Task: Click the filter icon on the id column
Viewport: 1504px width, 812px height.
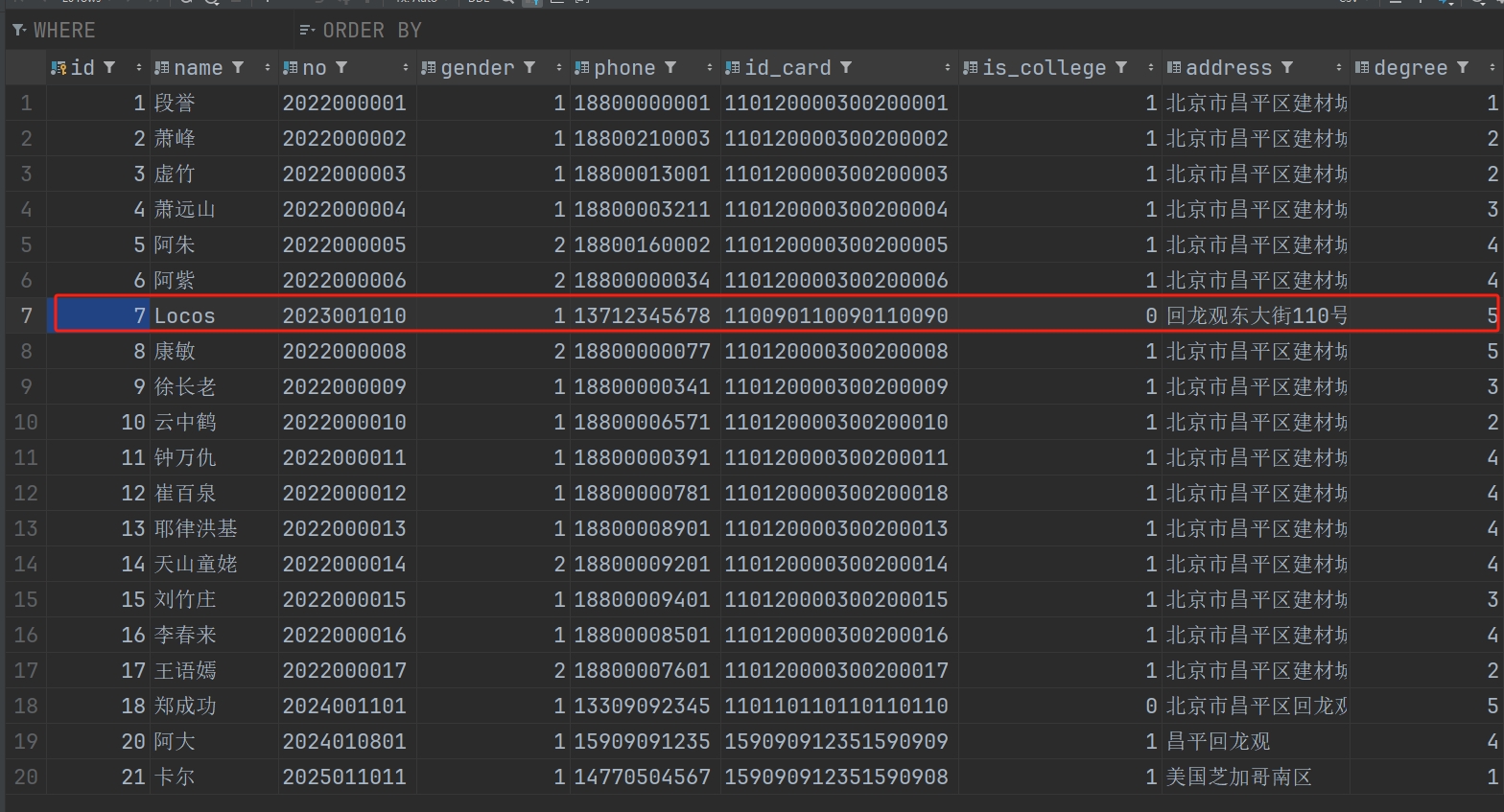Action: 109,68
